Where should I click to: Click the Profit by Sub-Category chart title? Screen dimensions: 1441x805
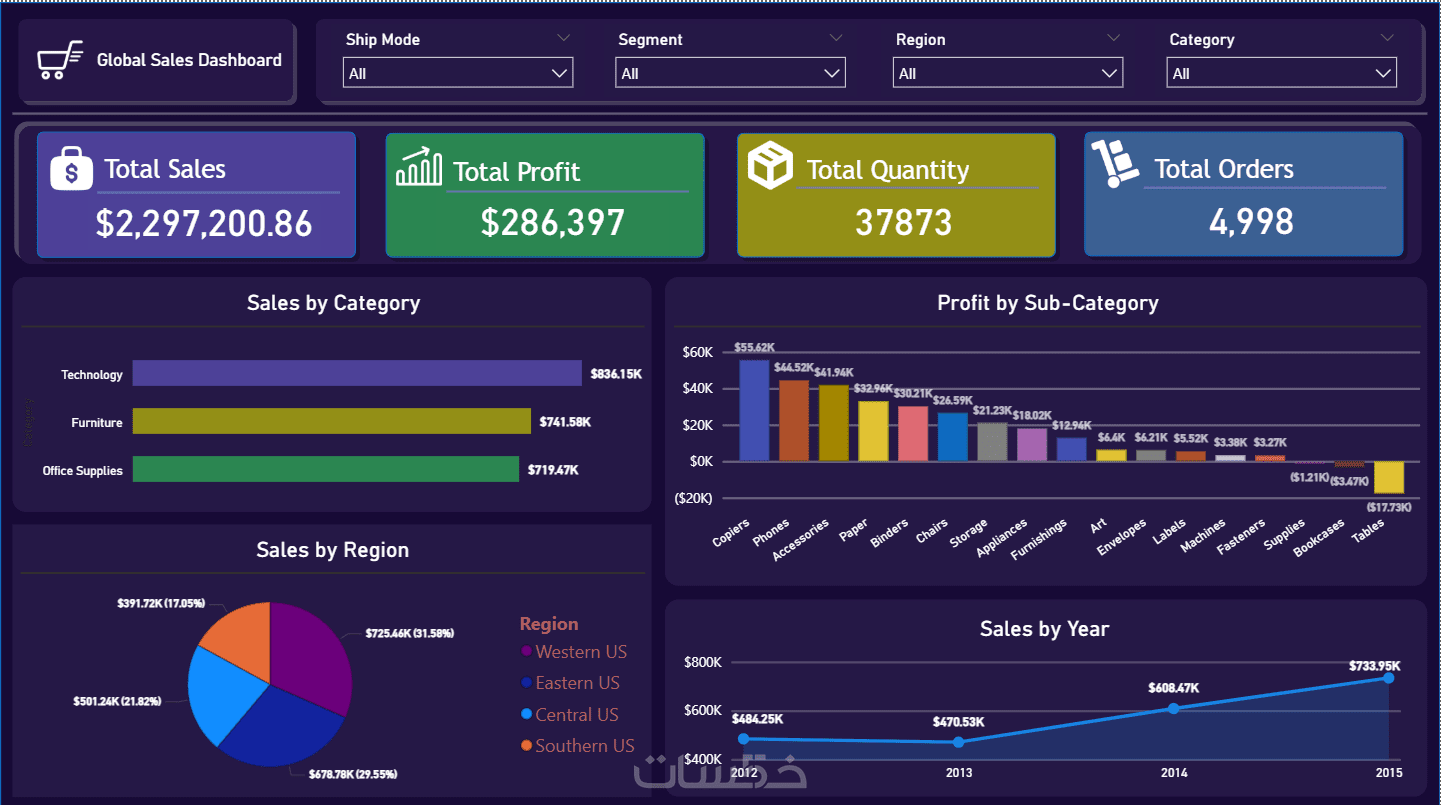point(1048,303)
